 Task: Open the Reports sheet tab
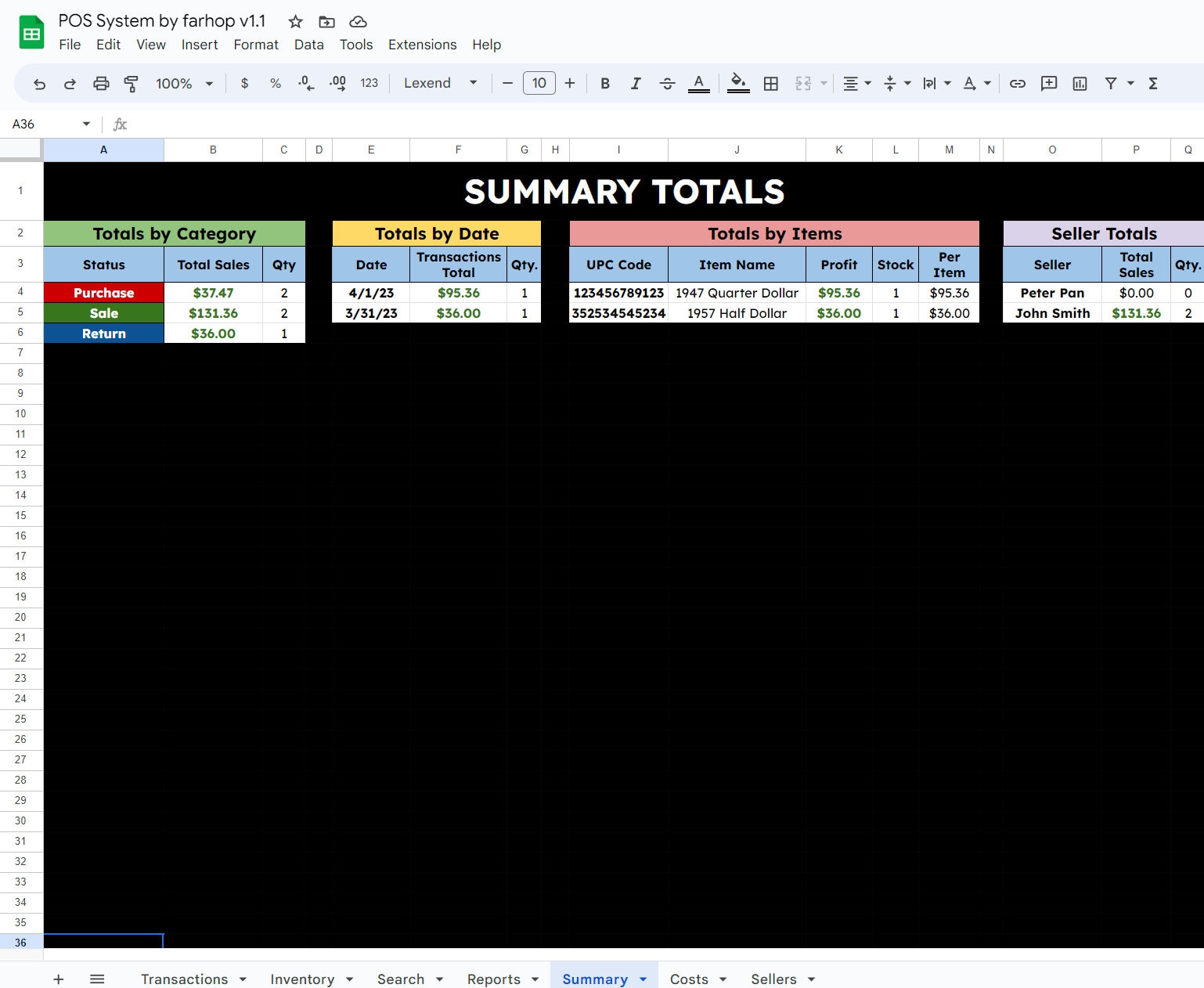click(495, 979)
